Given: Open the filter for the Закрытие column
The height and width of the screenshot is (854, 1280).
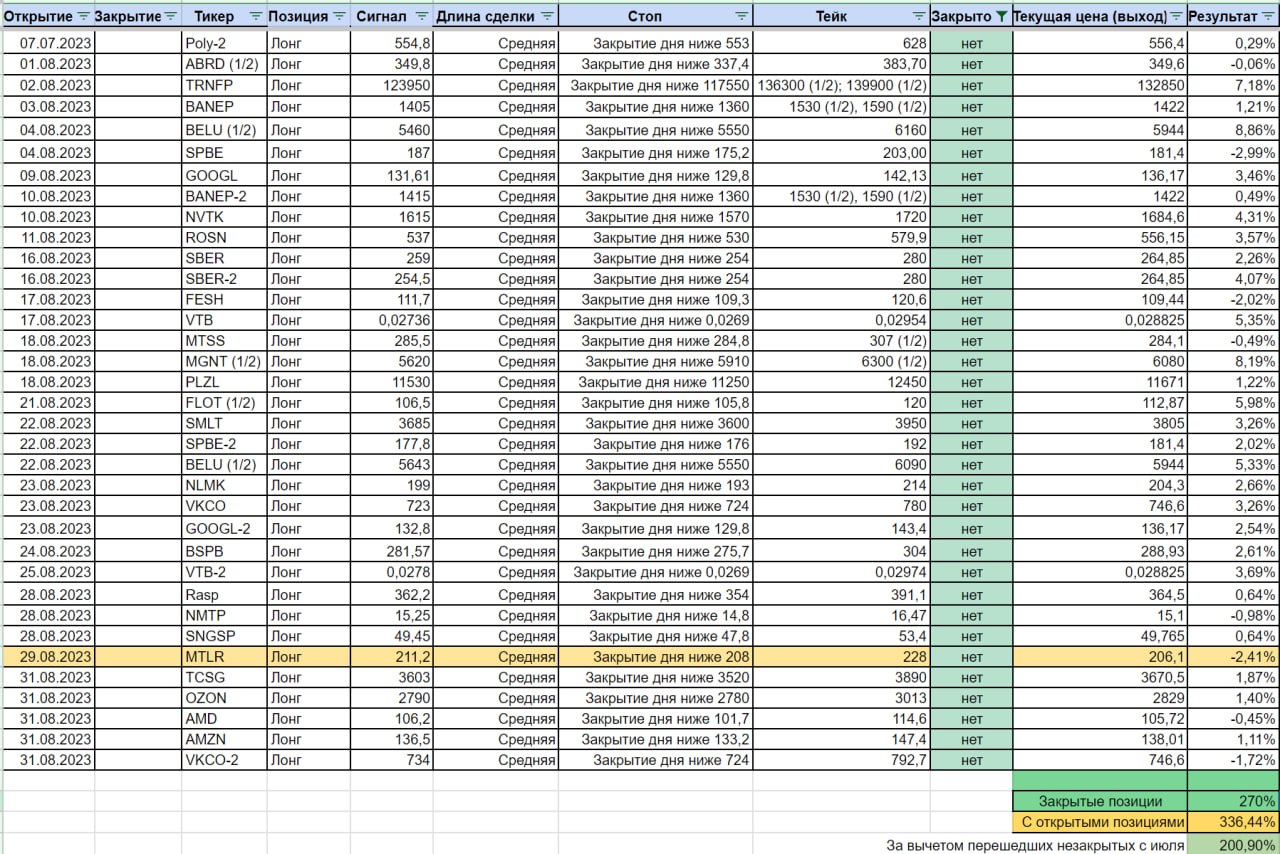Looking at the screenshot, I should 170,17.
